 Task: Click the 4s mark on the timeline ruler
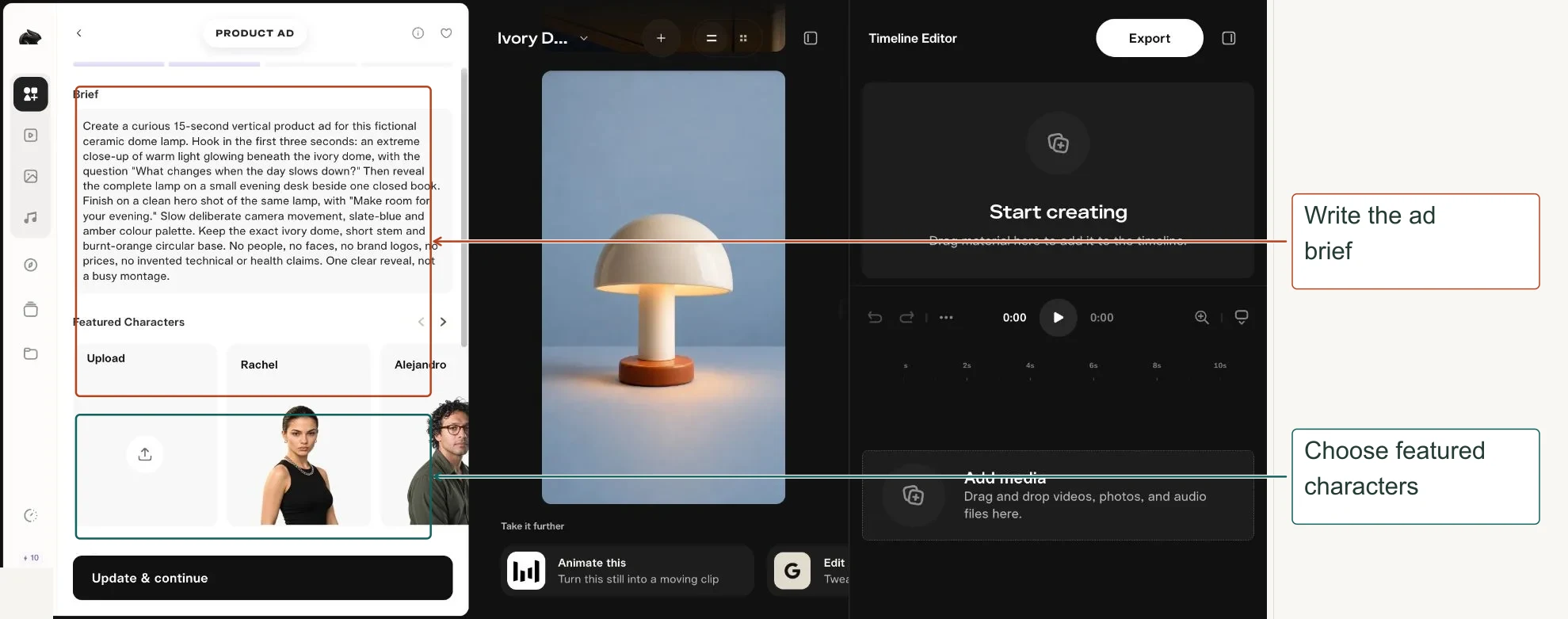tap(1030, 365)
